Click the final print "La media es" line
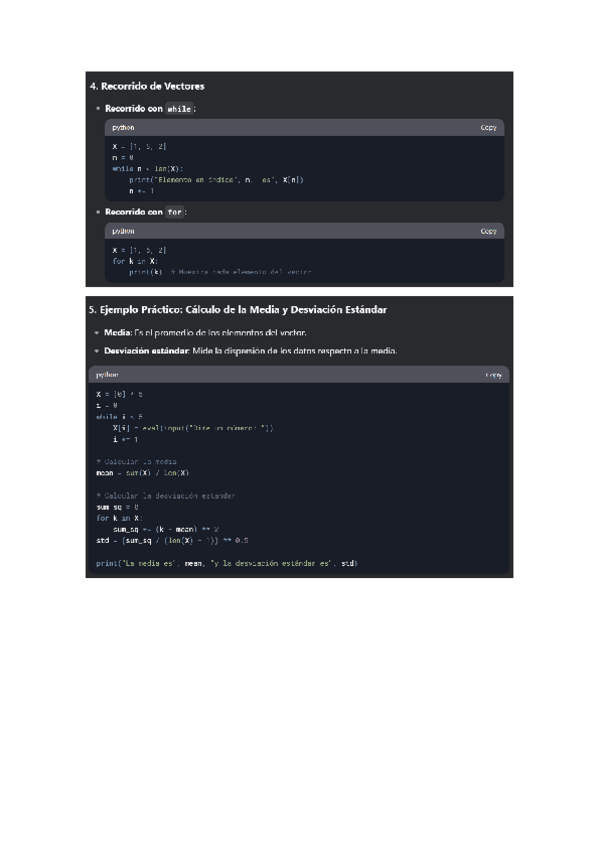The height and width of the screenshot is (848, 600). tap(226, 563)
